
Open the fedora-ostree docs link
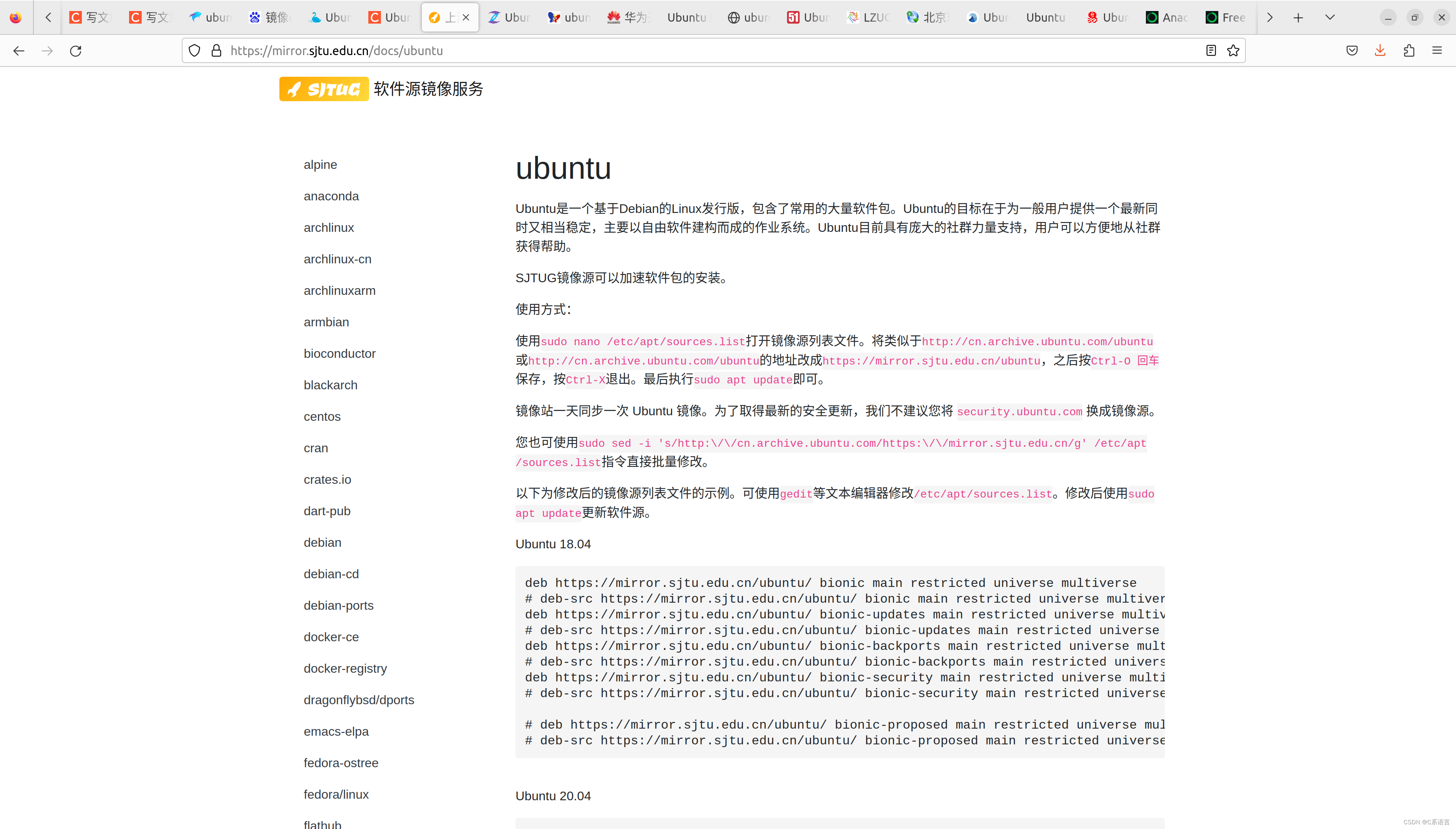(x=341, y=763)
